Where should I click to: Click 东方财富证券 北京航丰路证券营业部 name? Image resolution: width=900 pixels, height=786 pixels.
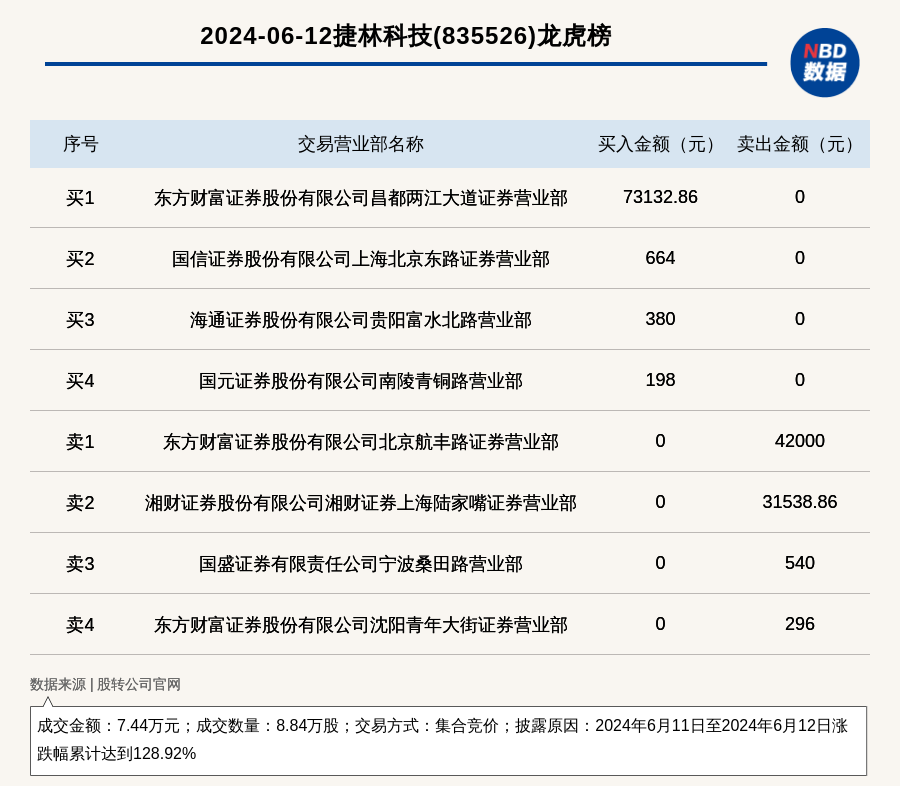(x=360, y=442)
